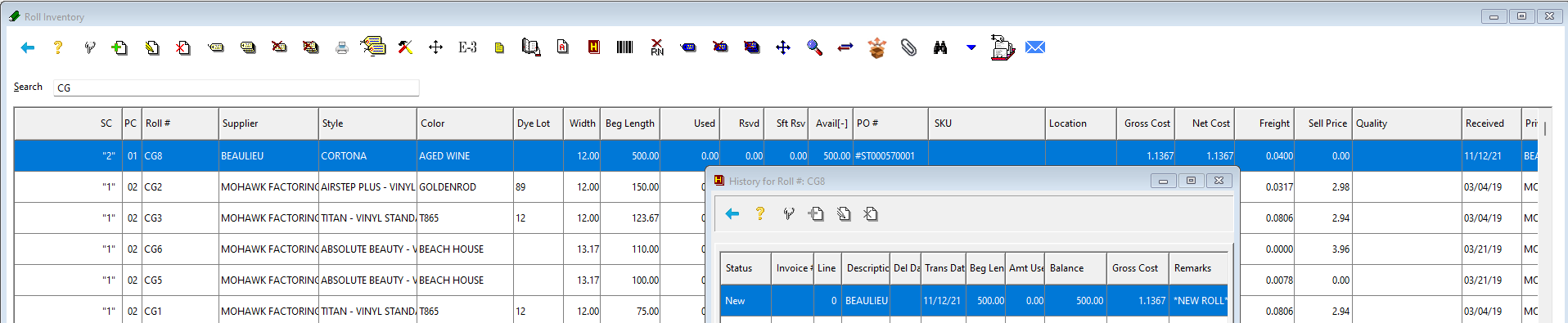Open attachments with the paperclip icon

coord(908,48)
